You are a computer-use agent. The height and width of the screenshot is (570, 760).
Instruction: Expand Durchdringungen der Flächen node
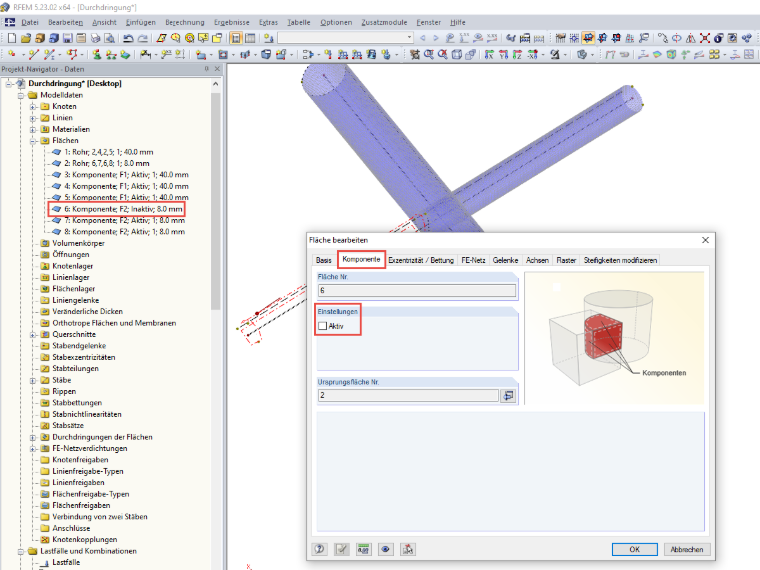pos(32,437)
